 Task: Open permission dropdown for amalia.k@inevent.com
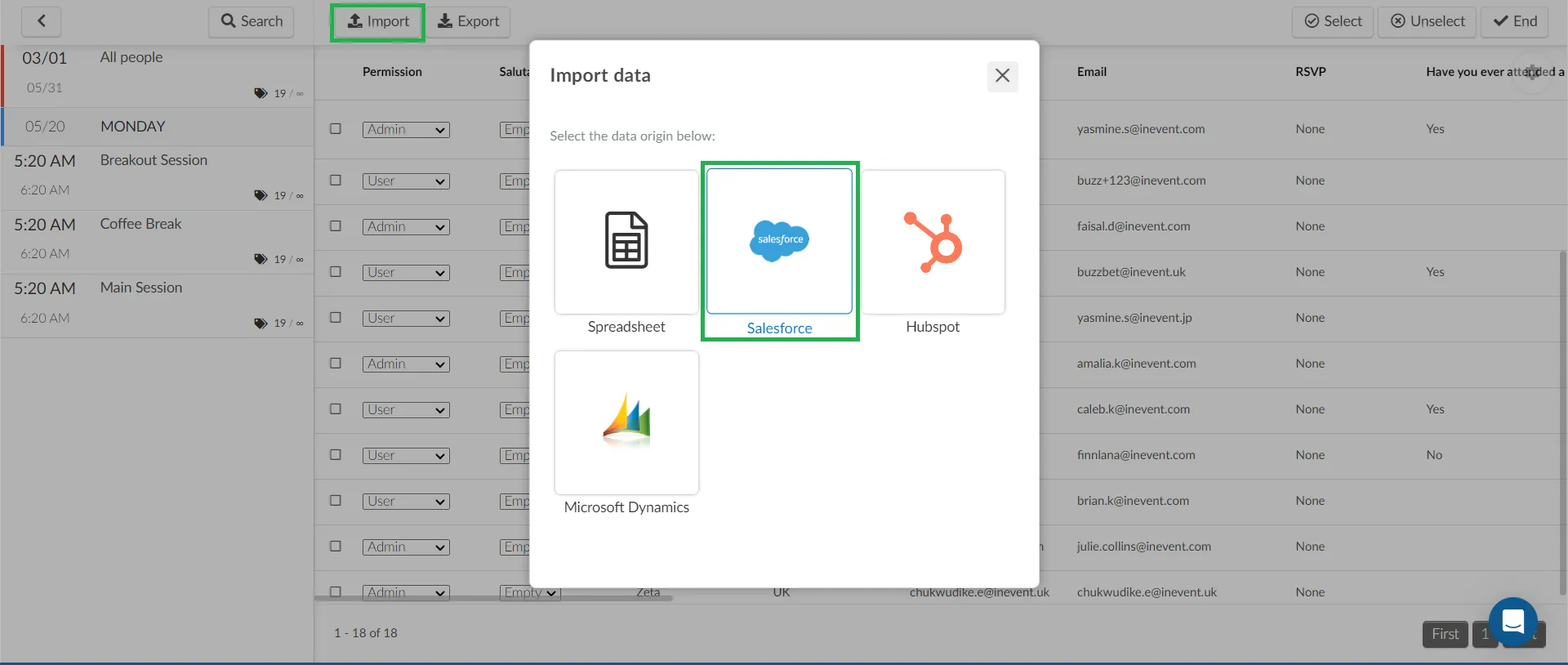tap(406, 364)
